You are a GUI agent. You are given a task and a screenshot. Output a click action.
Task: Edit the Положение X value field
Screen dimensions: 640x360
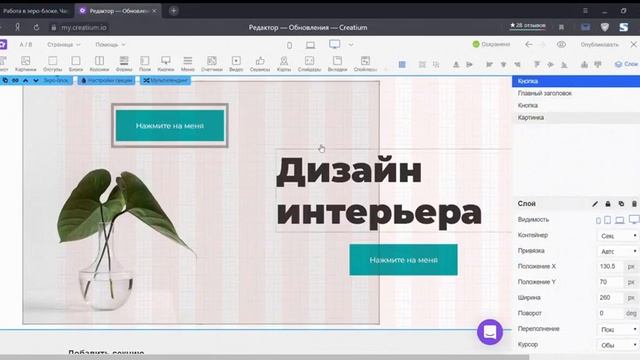click(x=610, y=267)
